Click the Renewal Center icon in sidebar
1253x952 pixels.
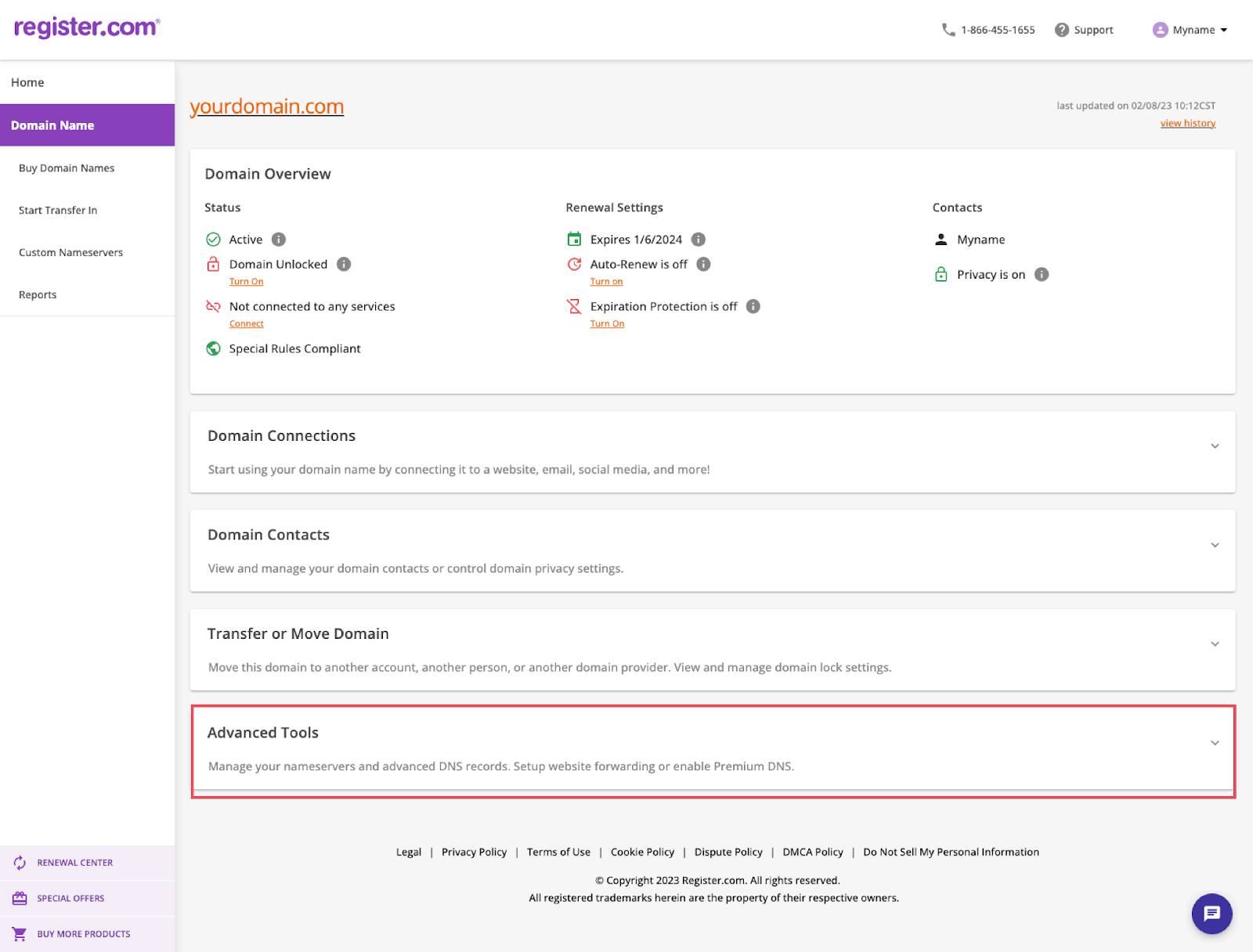coord(20,862)
